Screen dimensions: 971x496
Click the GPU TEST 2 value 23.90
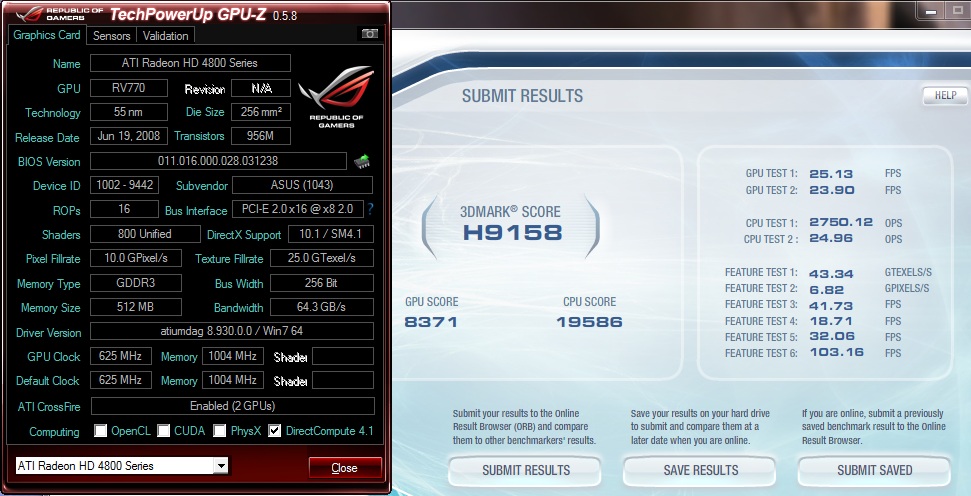(x=831, y=190)
